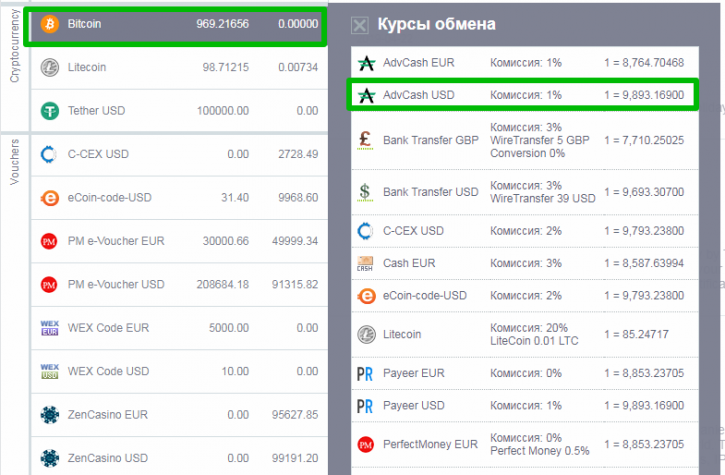Image resolution: width=725 pixels, height=475 pixels.
Task: Click the Litecoin icon in the currency list
Action: pyautogui.click(x=49, y=67)
